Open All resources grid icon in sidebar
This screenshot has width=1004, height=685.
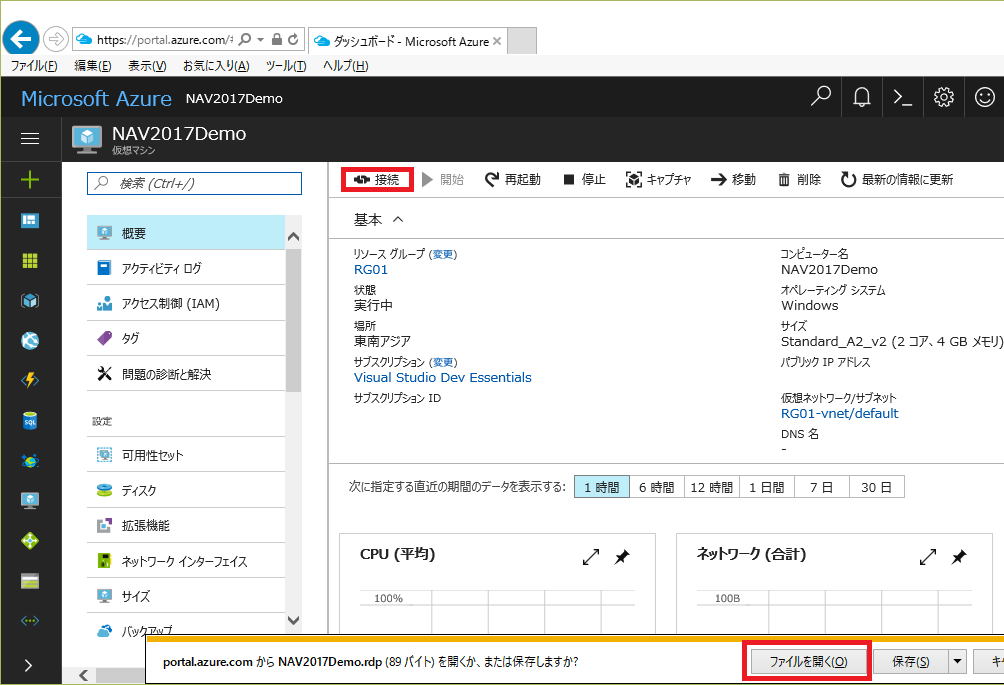(30, 261)
